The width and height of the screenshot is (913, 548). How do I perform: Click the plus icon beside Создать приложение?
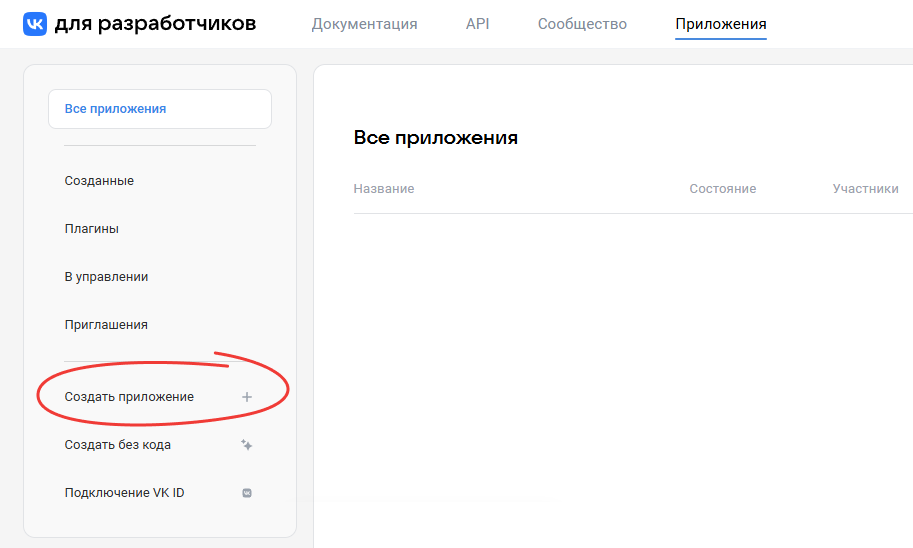point(247,397)
